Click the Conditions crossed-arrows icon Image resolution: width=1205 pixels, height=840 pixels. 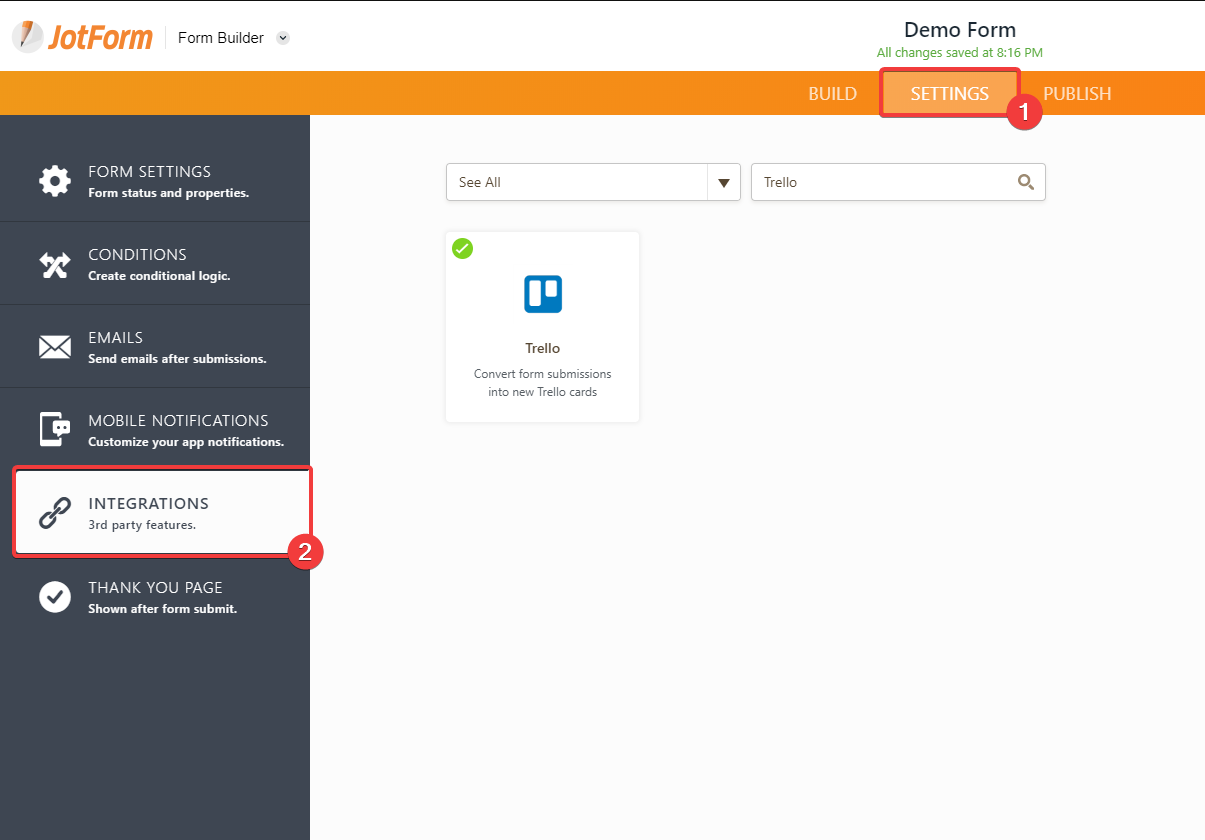pyautogui.click(x=55, y=264)
